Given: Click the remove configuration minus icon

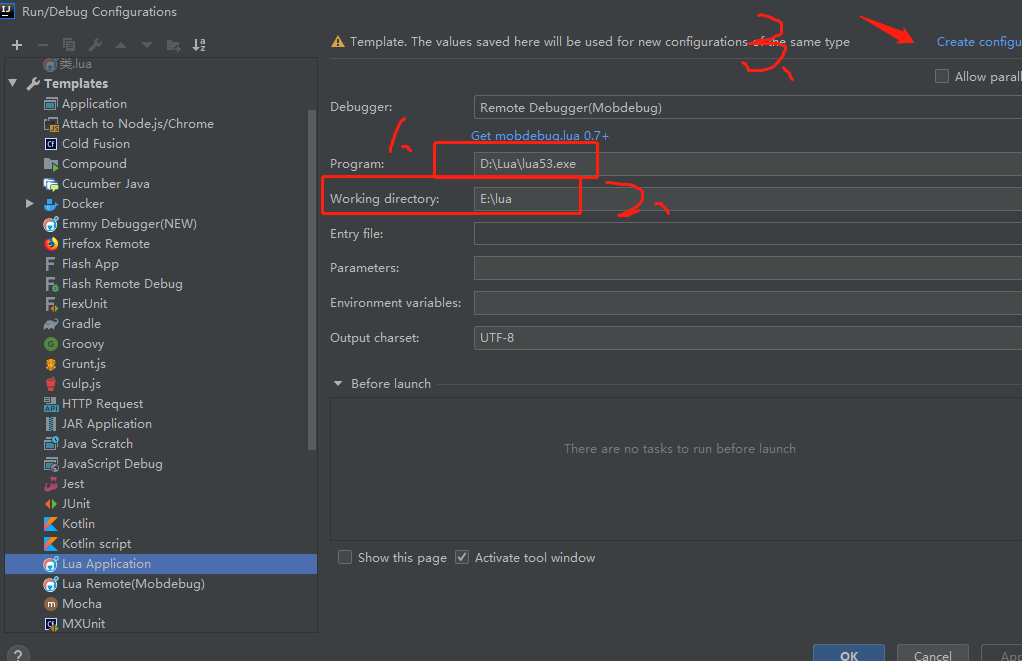Looking at the screenshot, I should (43, 45).
